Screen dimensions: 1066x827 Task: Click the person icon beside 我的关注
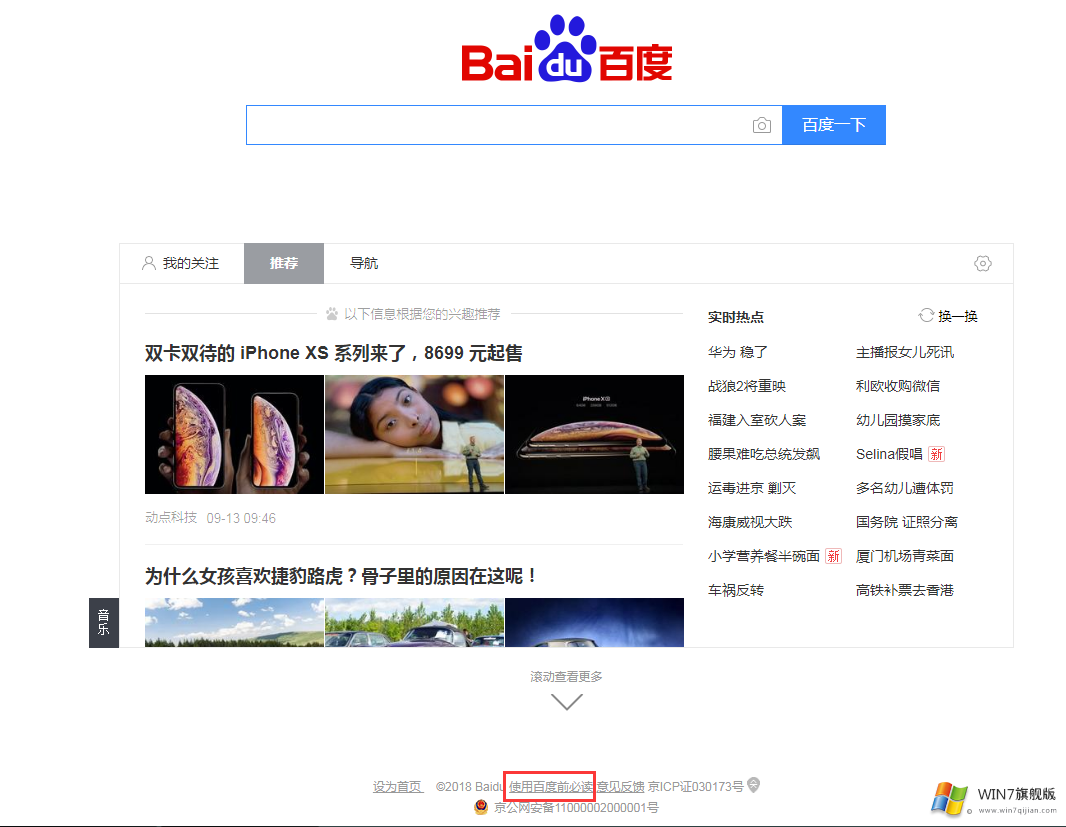click(148, 263)
